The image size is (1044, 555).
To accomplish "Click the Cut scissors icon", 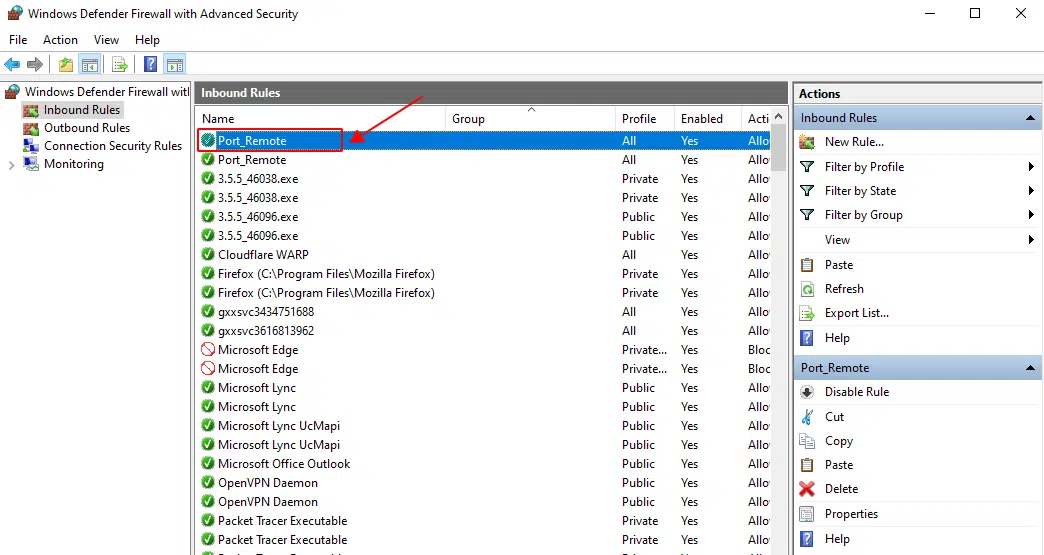I will [x=807, y=417].
